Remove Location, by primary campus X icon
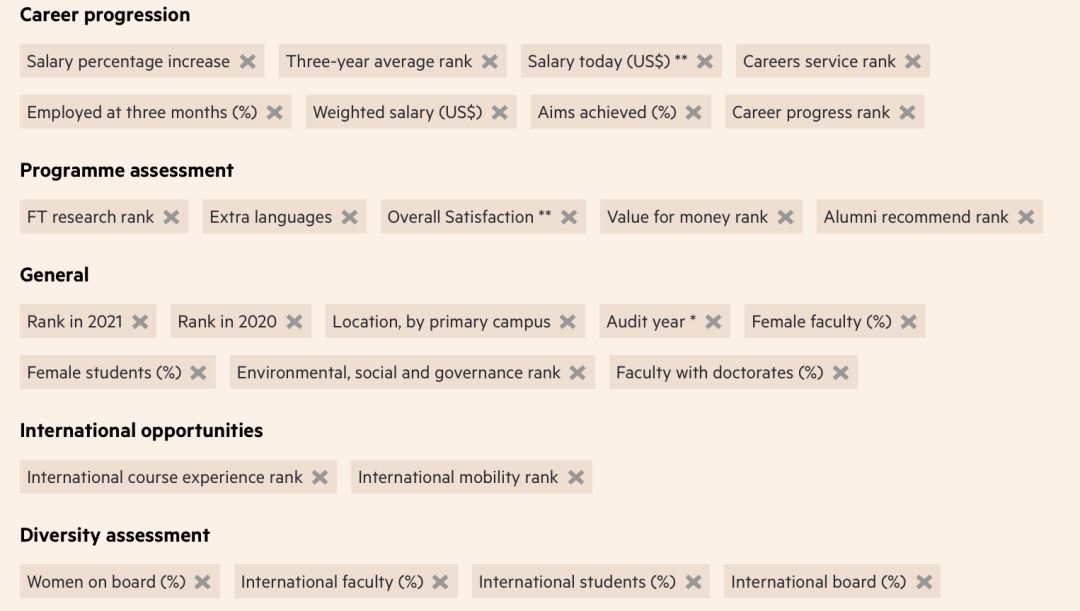The height and width of the screenshot is (611, 1080). point(568,321)
